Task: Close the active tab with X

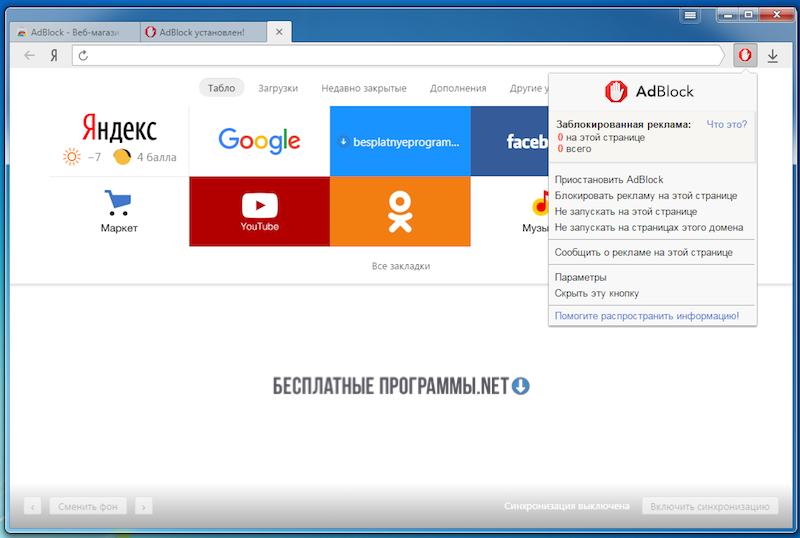Action: pos(279,32)
